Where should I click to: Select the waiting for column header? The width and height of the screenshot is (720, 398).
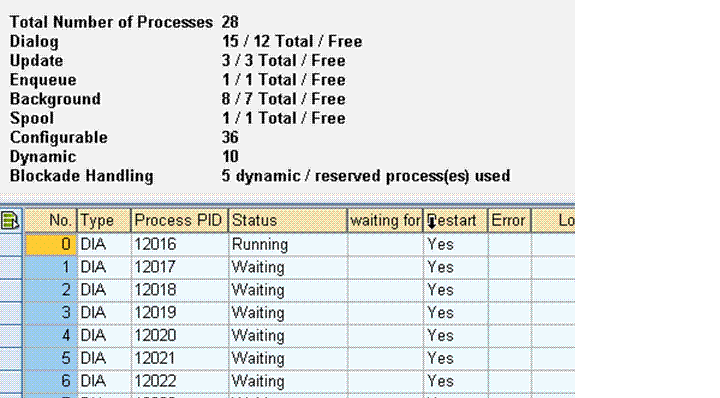(385, 220)
